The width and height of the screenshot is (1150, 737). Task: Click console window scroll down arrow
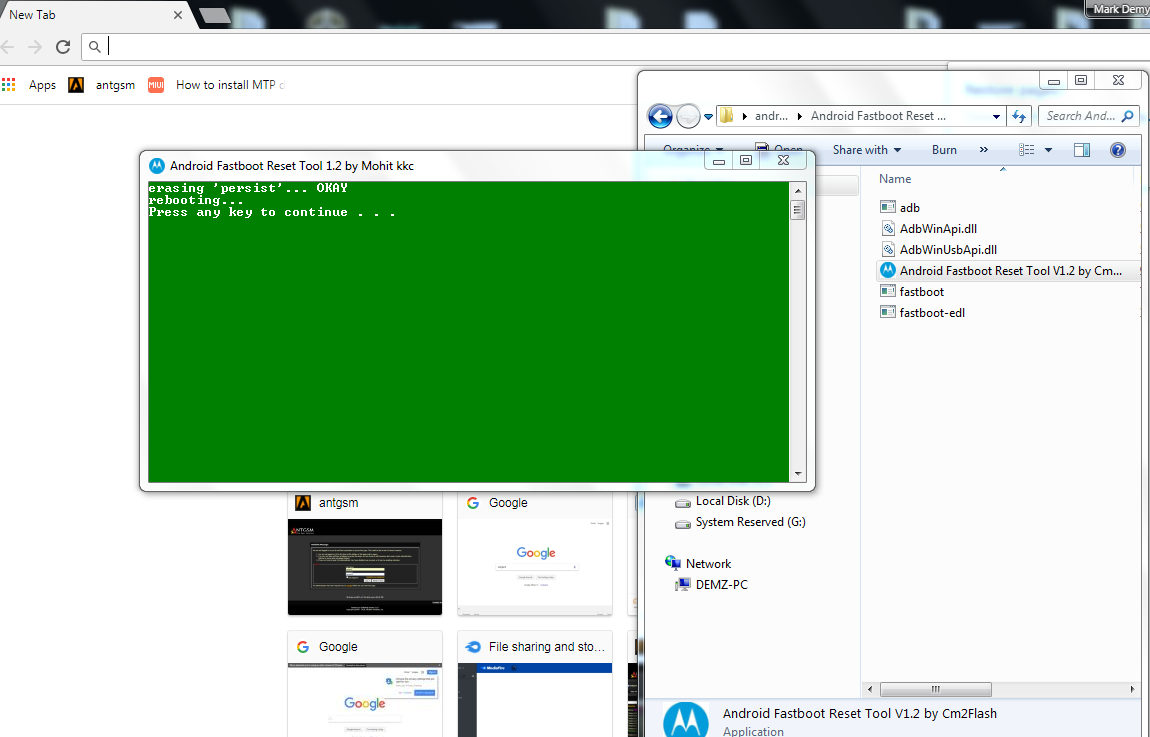tap(798, 474)
